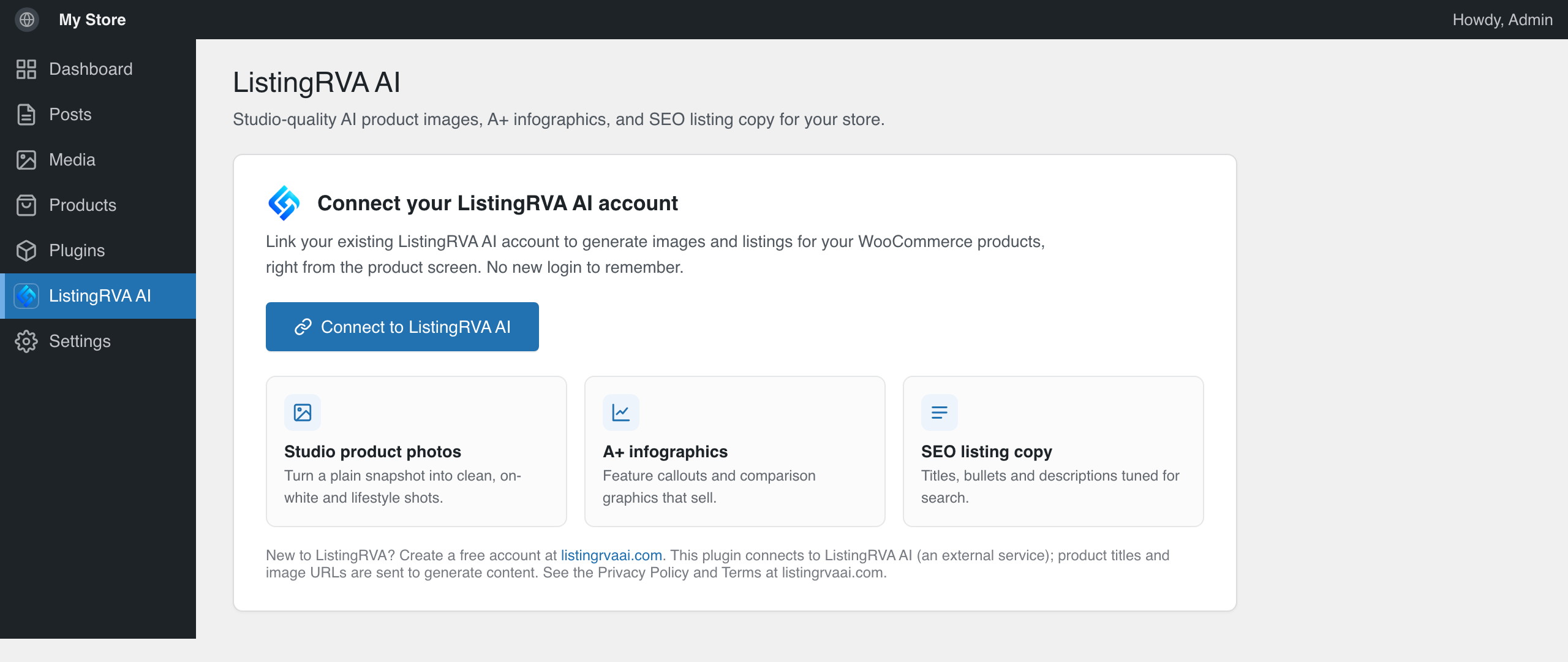Click the 'Studio-quality AI product images' subtitle text

point(559,119)
